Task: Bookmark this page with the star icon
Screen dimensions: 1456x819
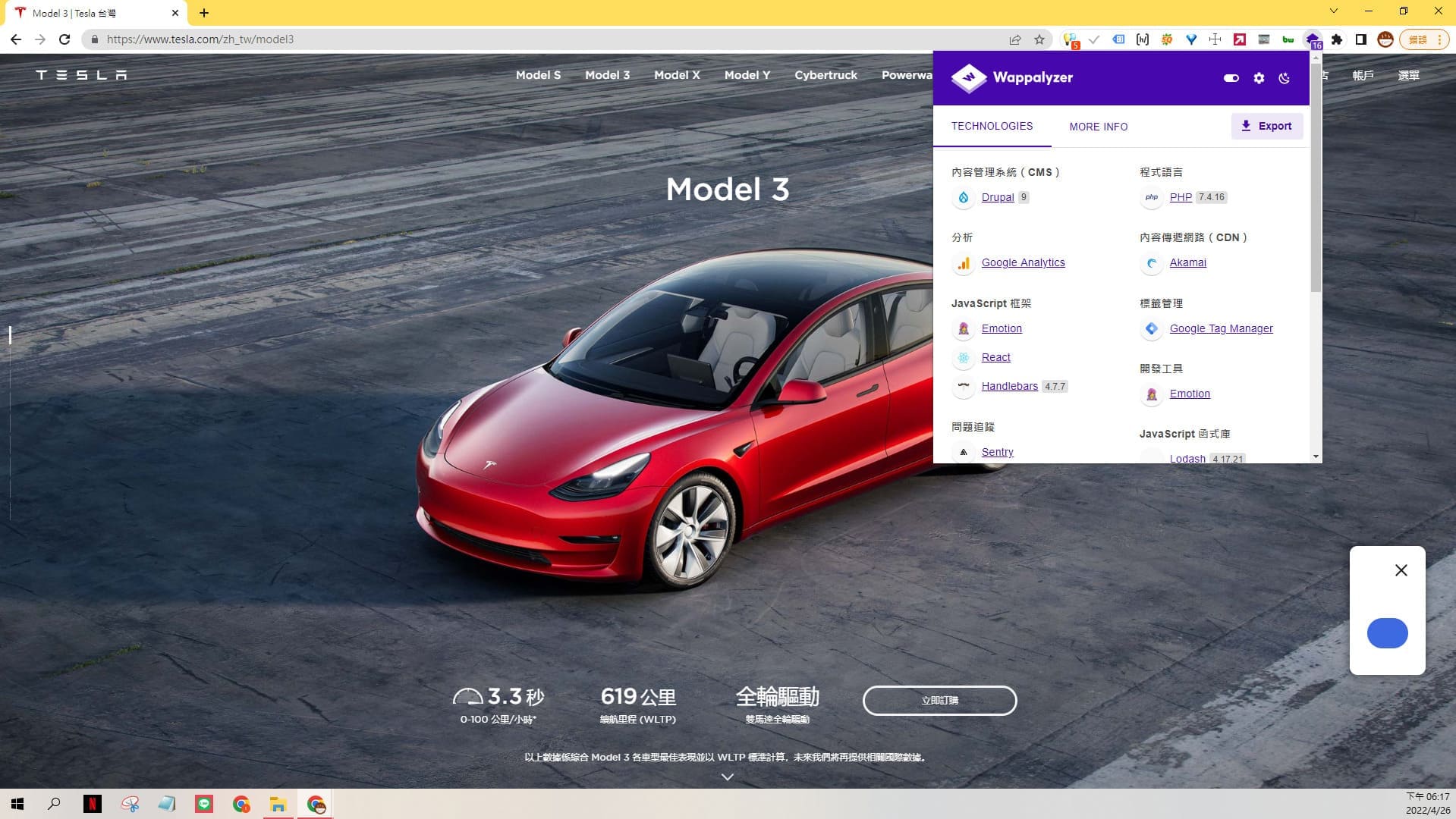Action: coord(1039,39)
